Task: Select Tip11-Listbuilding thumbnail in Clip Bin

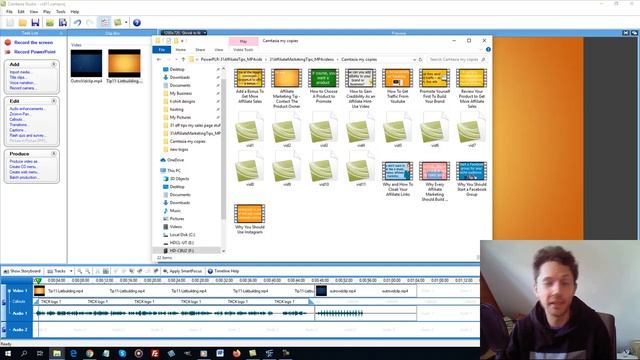Action: click(x=124, y=63)
